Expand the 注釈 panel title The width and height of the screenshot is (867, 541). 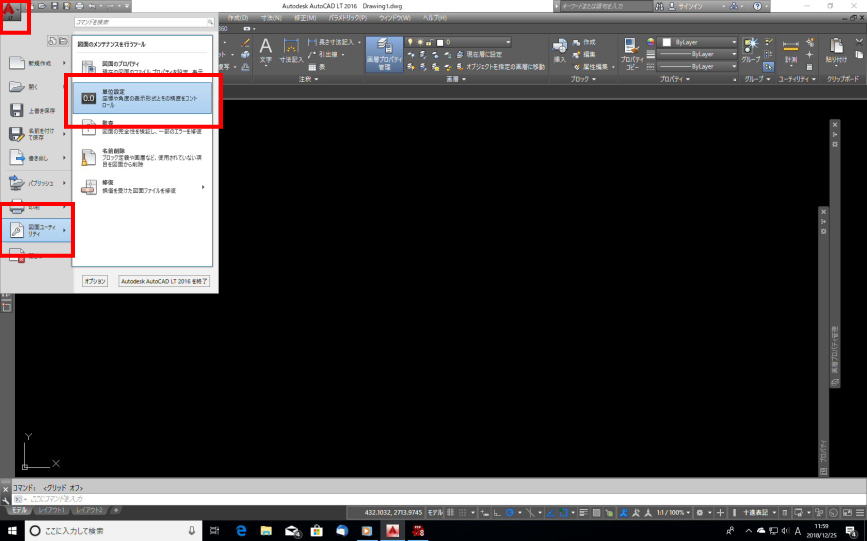tap(308, 79)
